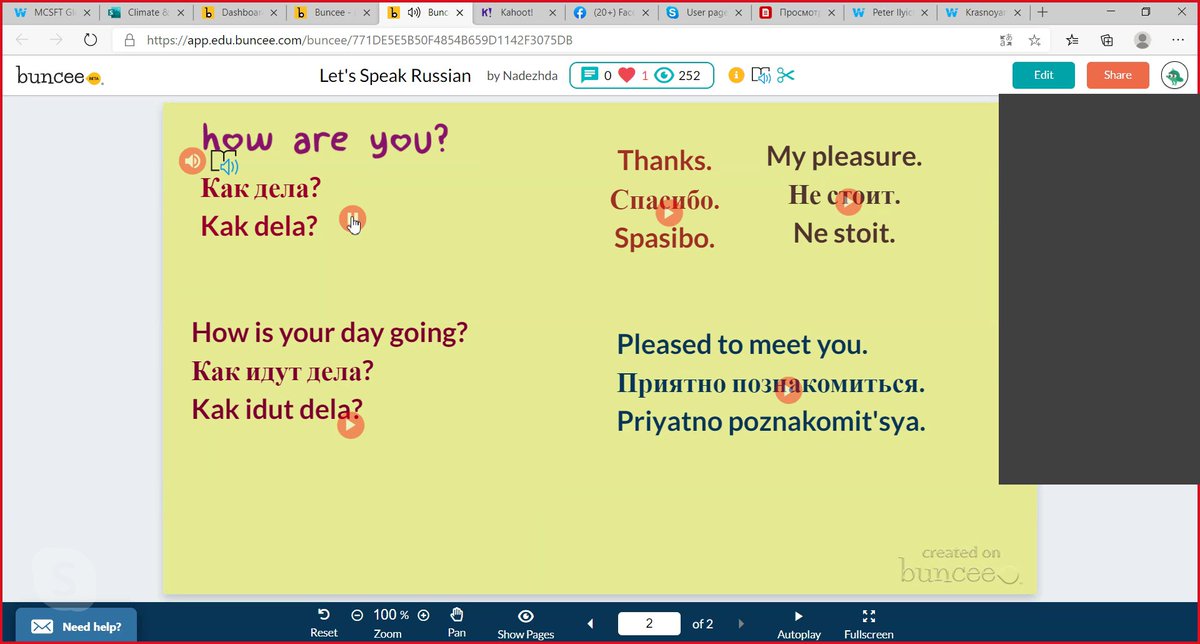Click the 'My pleasure.' text
Viewport: 1200px width, 644px height.
pyautogui.click(x=844, y=156)
